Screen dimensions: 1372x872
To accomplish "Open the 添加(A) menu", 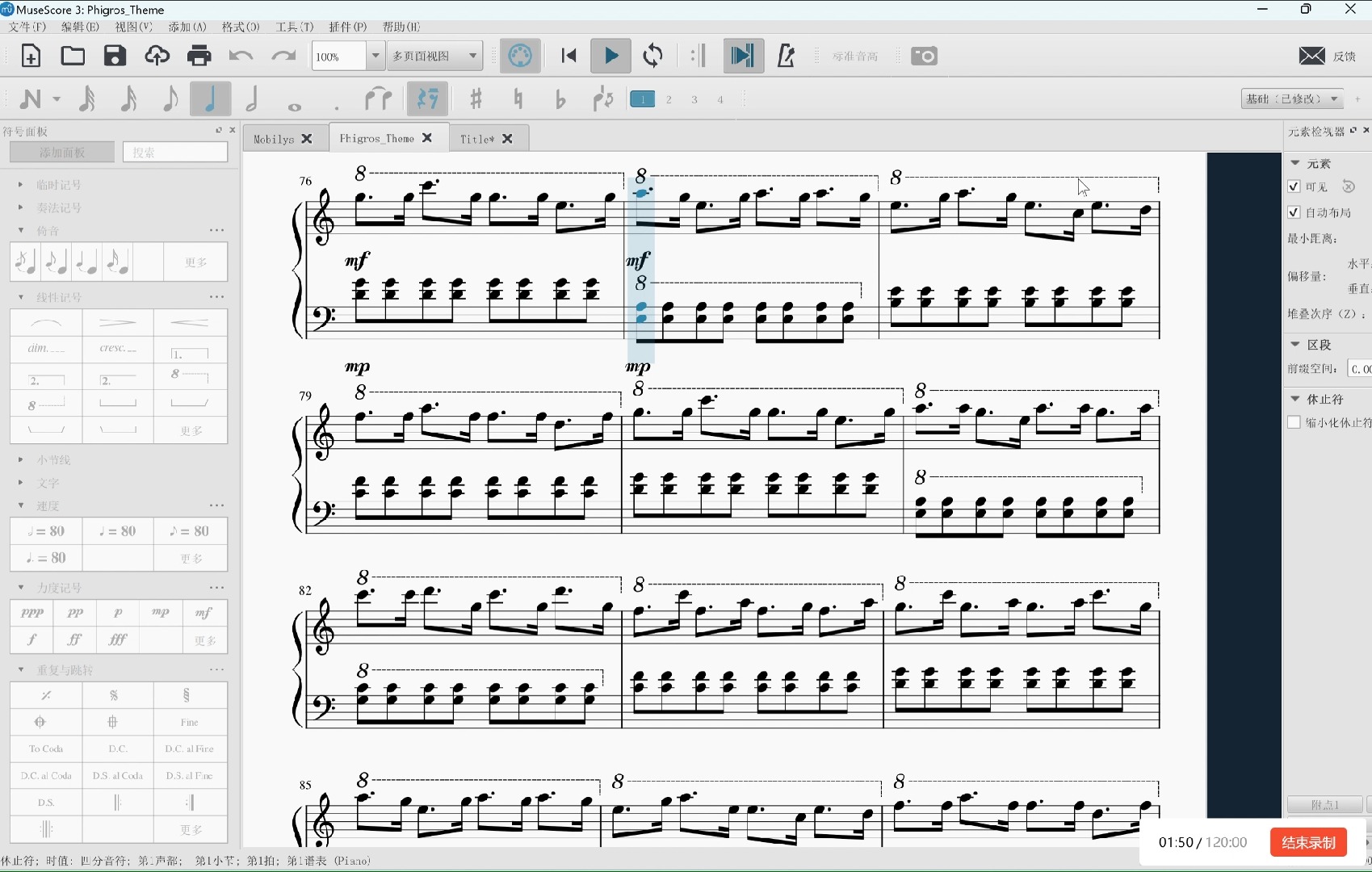I will pos(187,27).
